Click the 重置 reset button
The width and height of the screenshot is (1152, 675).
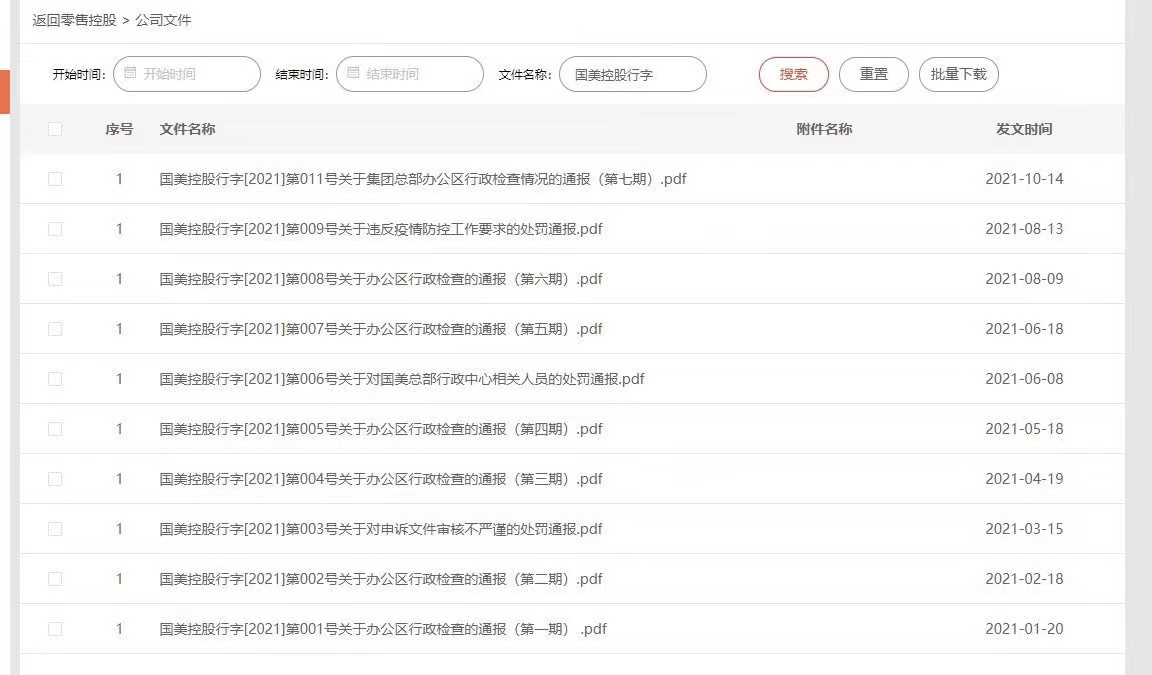(873, 74)
